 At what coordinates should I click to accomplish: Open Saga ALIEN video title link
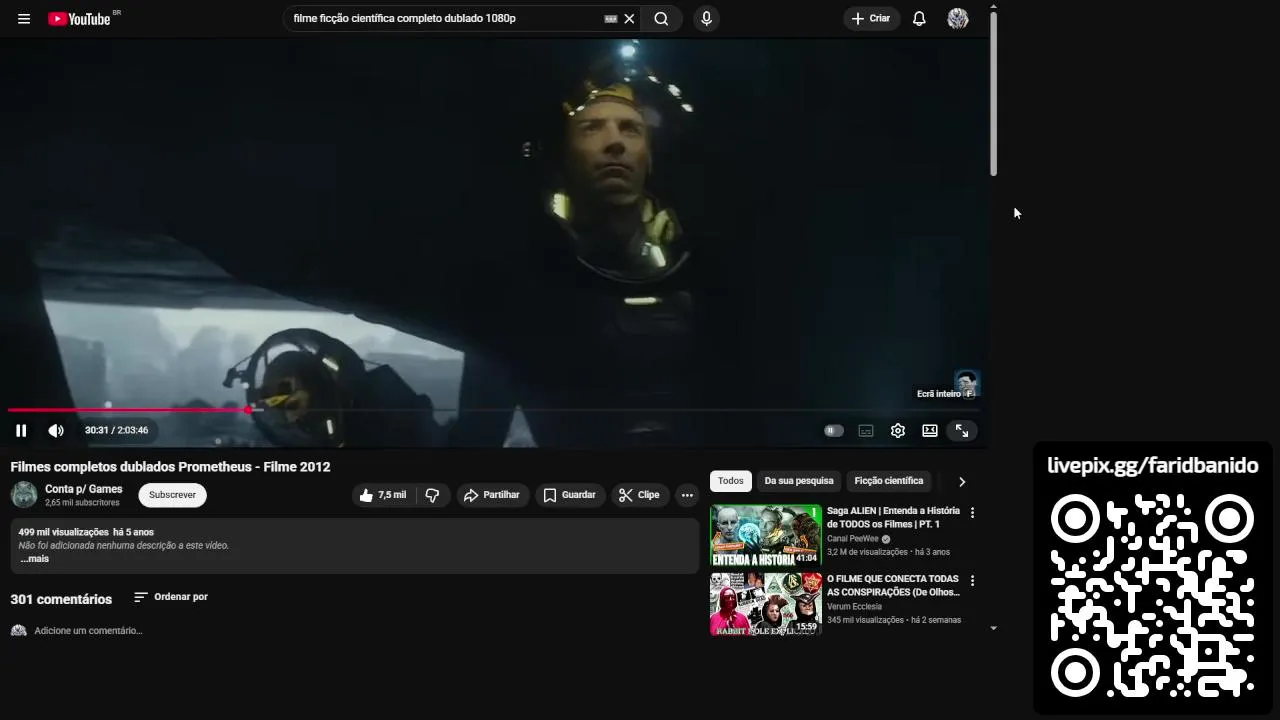click(x=893, y=517)
